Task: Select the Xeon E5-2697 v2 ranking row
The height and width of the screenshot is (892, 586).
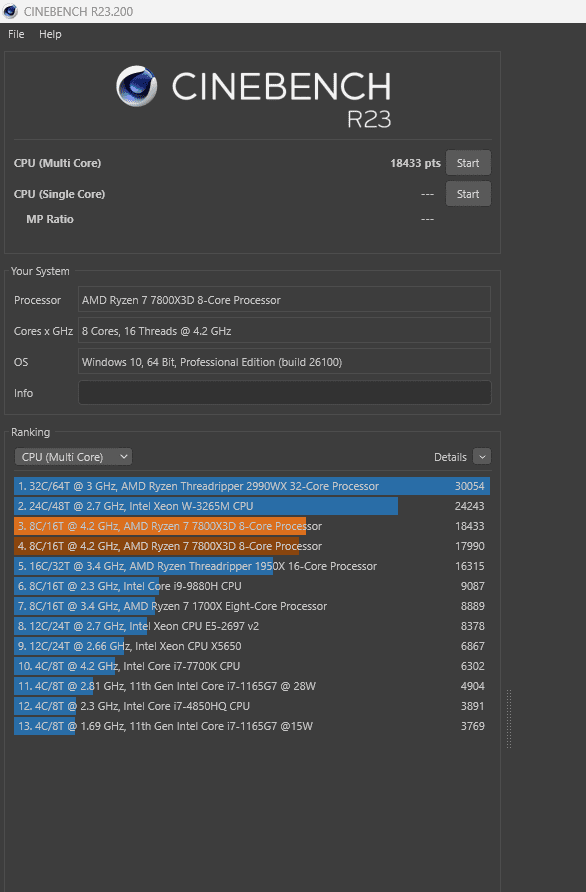Action: (x=252, y=626)
